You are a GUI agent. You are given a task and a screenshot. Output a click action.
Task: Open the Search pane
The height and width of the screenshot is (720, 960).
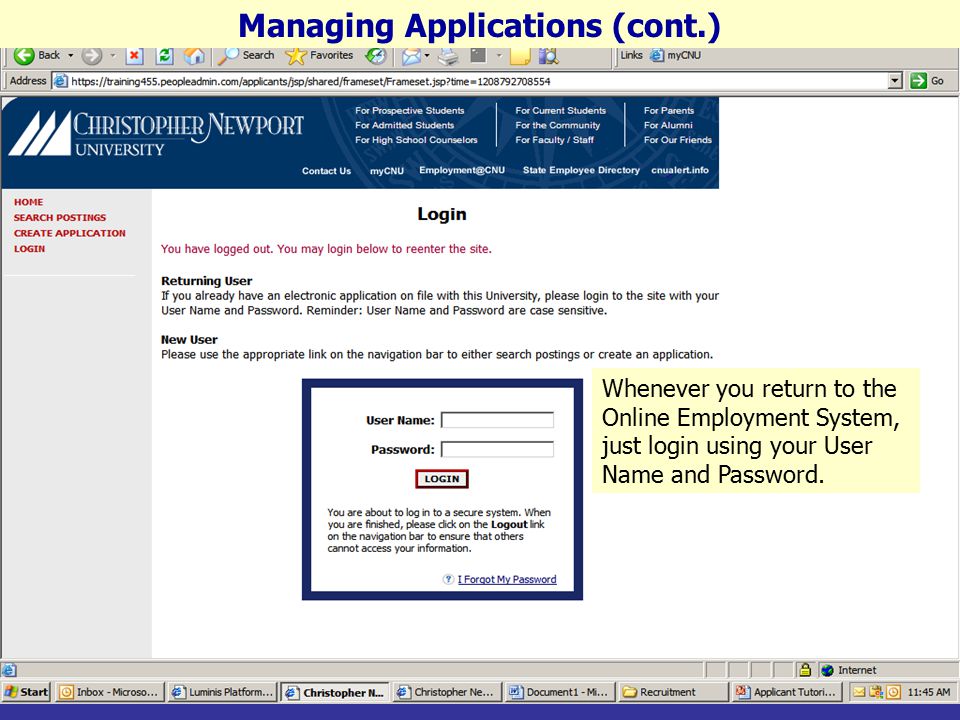click(x=246, y=56)
